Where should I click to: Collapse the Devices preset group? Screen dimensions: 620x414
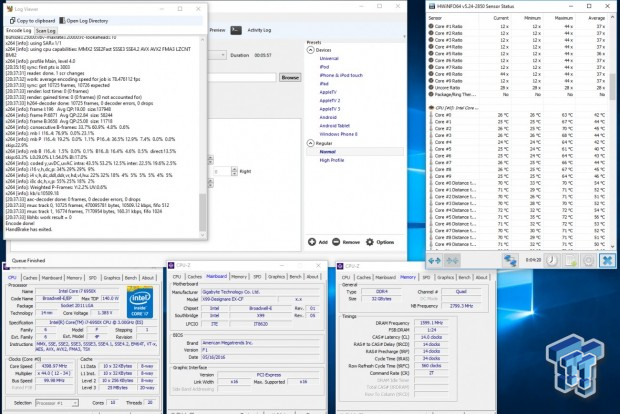(x=310, y=50)
